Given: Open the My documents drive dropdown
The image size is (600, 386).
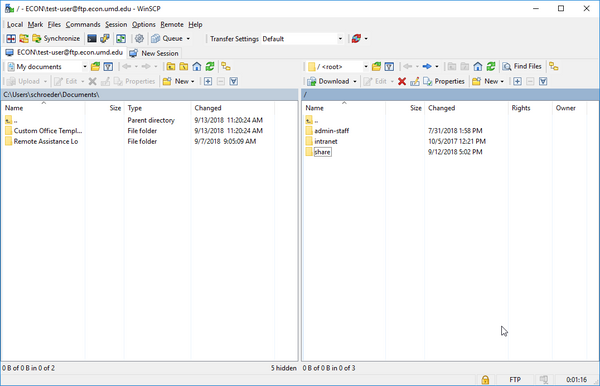Looking at the screenshot, I should (x=85, y=67).
